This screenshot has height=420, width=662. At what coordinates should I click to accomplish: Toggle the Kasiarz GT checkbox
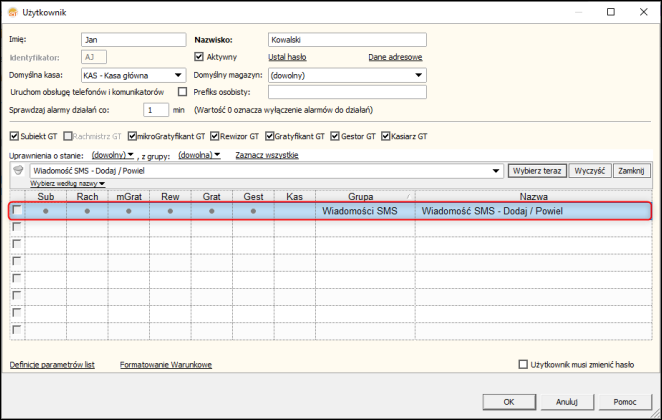[x=385, y=136]
